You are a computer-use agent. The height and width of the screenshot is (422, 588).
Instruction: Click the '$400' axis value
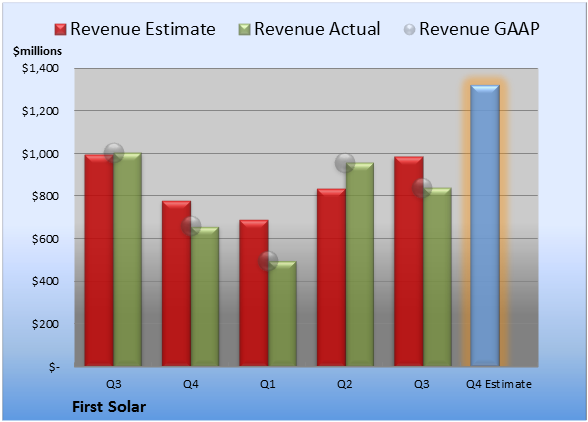[45, 281]
